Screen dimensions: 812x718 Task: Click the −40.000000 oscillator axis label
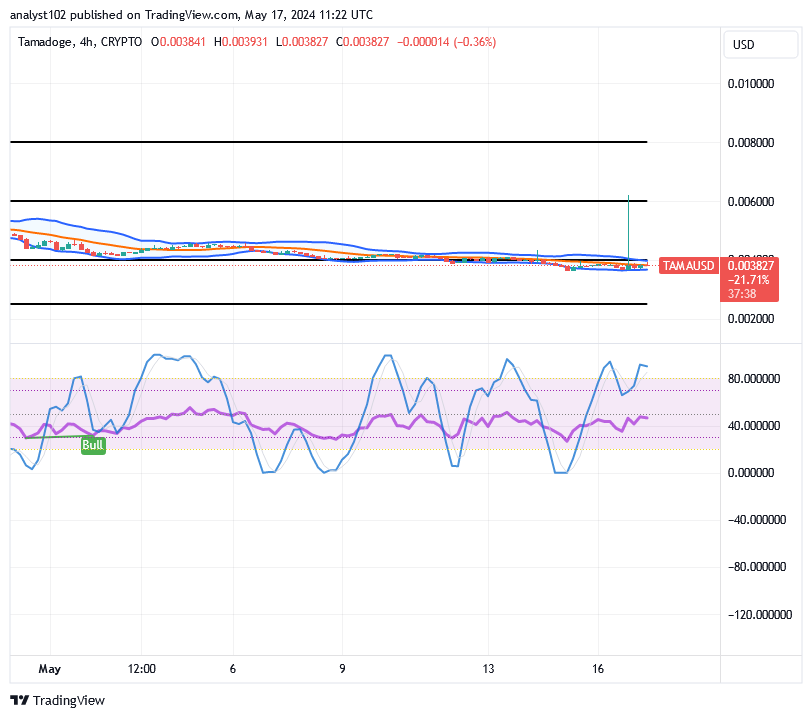click(x=757, y=520)
